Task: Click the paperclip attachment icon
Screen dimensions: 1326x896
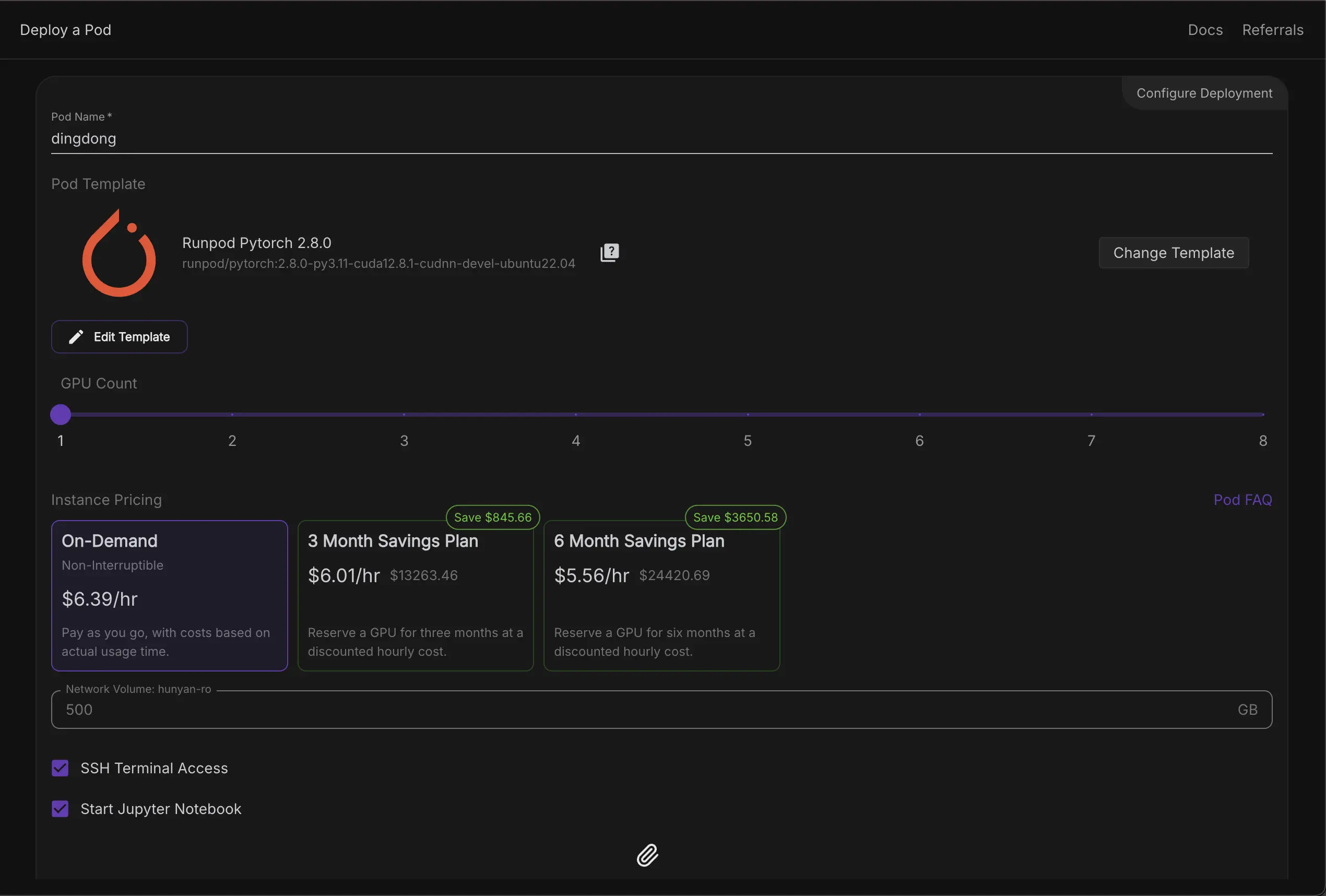Action: point(647,855)
